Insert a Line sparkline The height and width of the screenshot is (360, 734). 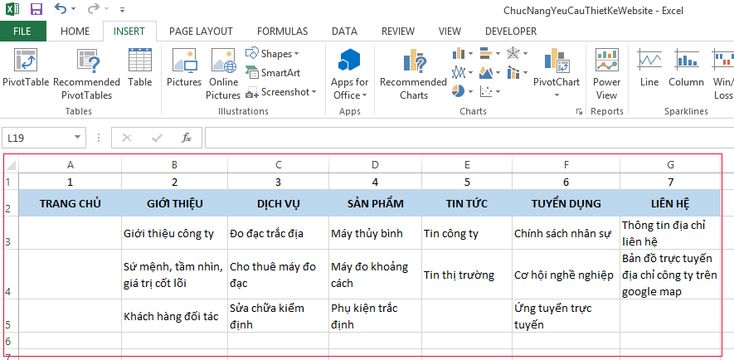[649, 68]
